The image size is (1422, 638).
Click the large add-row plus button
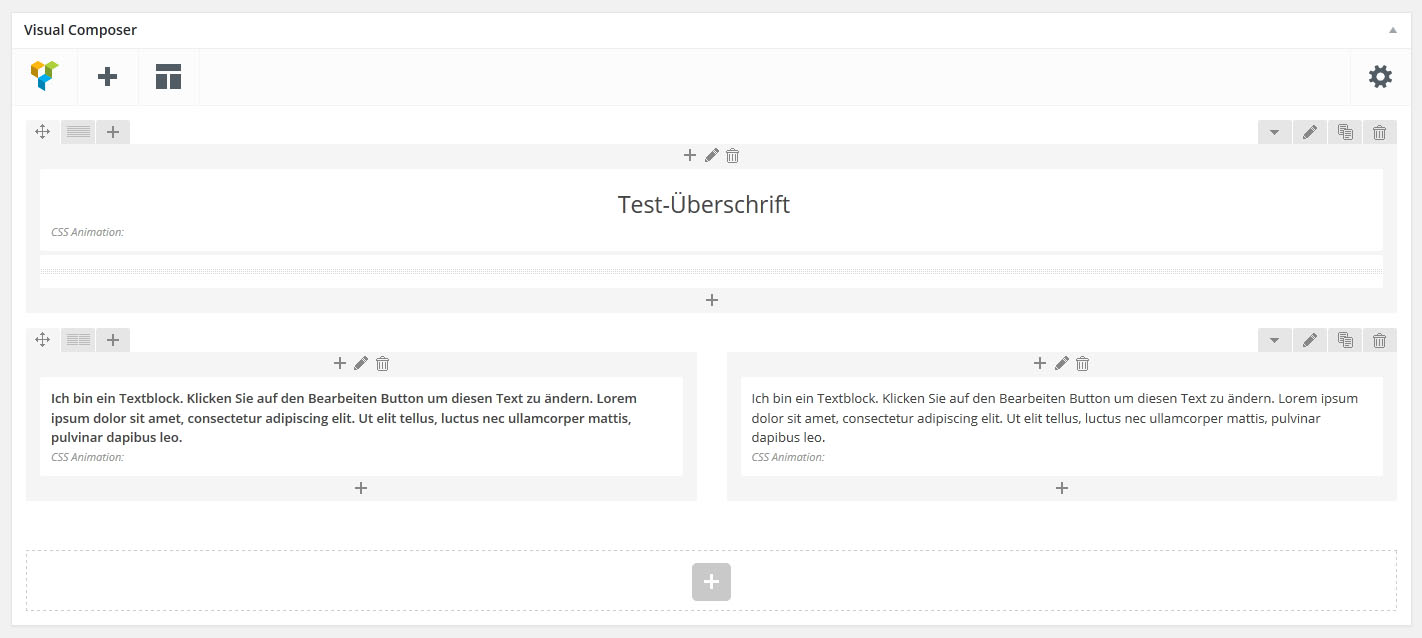click(711, 581)
